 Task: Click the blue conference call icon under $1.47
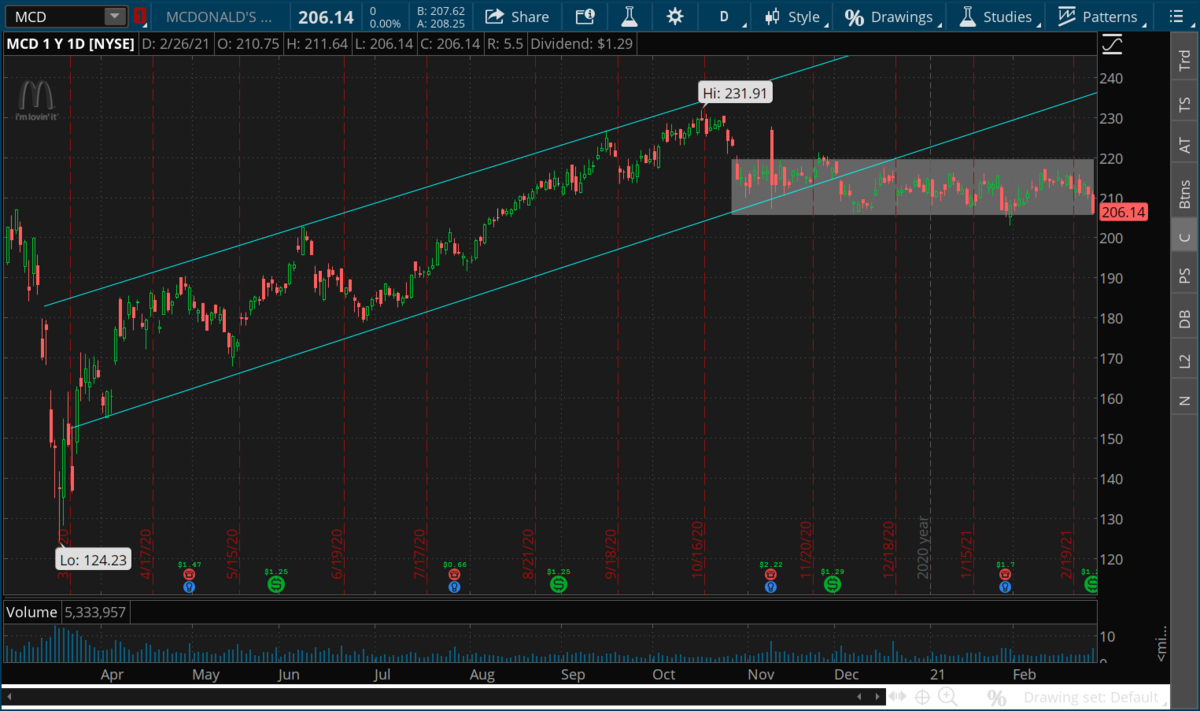click(188, 588)
